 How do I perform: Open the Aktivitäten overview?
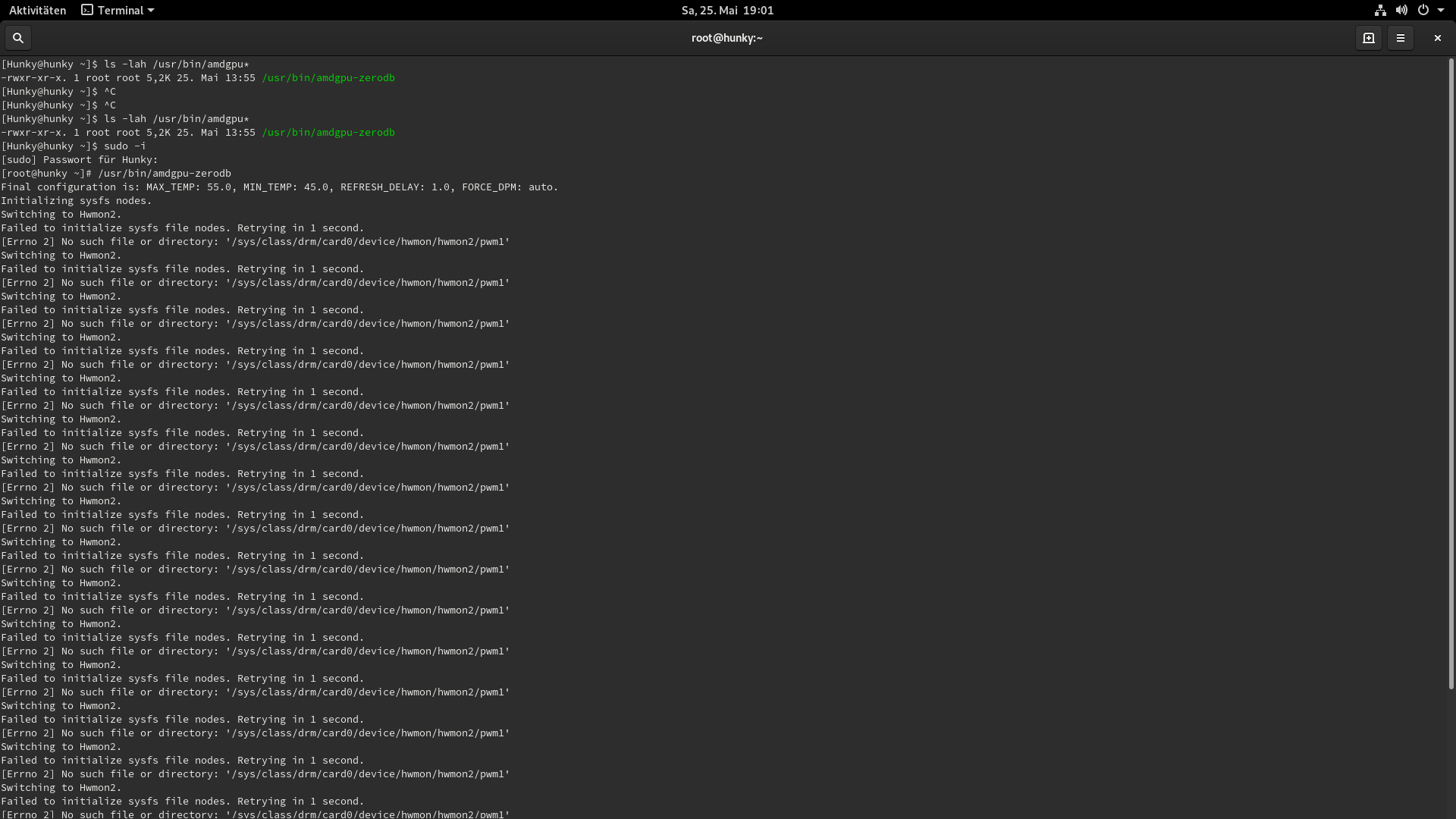pos(37,11)
